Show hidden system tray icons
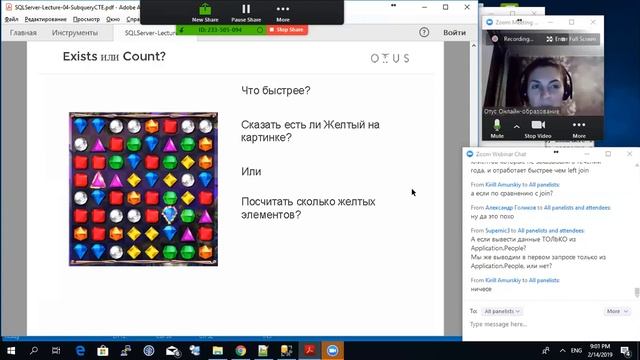 (562, 351)
